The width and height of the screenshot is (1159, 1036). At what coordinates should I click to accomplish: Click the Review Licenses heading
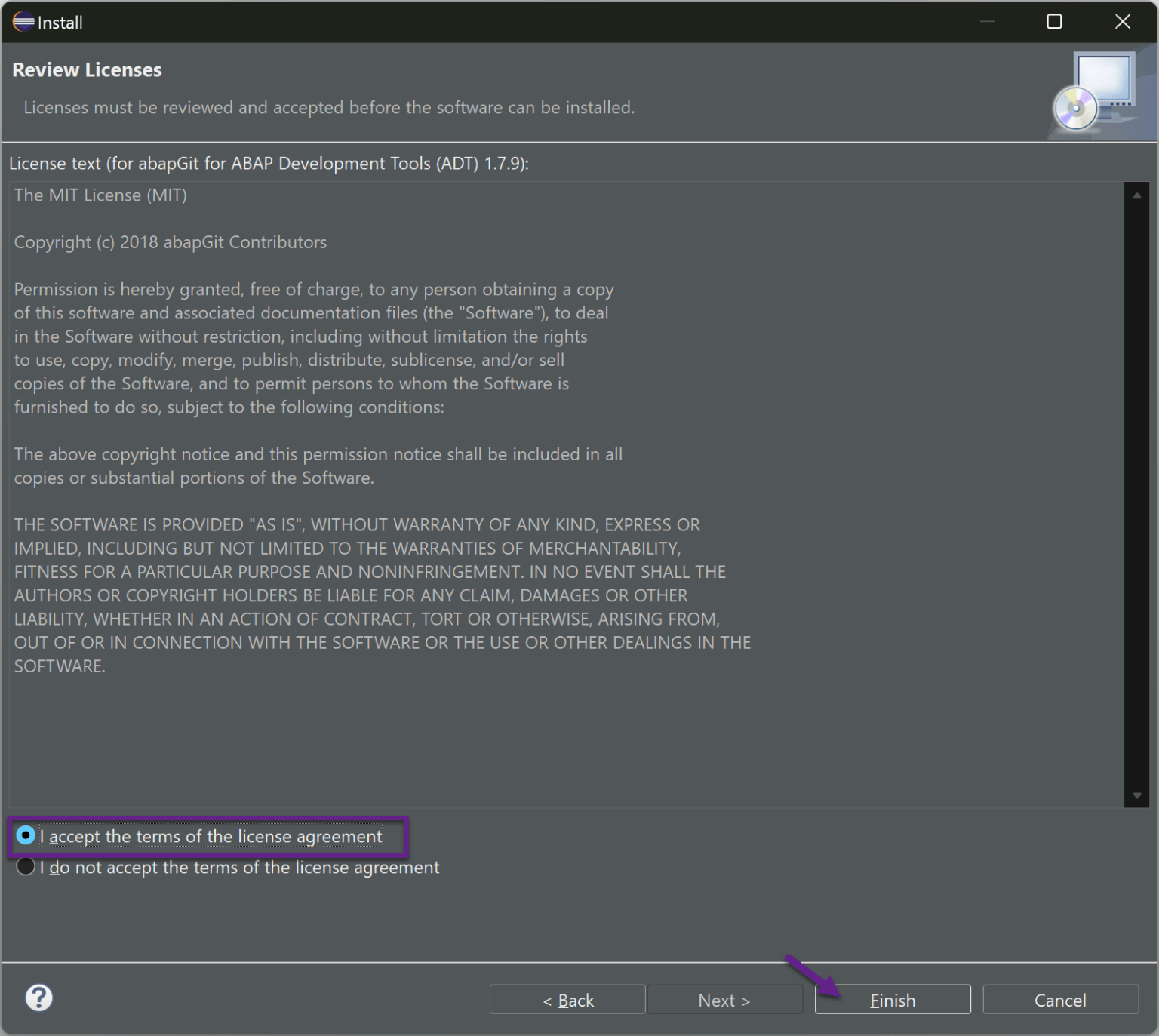coord(87,69)
